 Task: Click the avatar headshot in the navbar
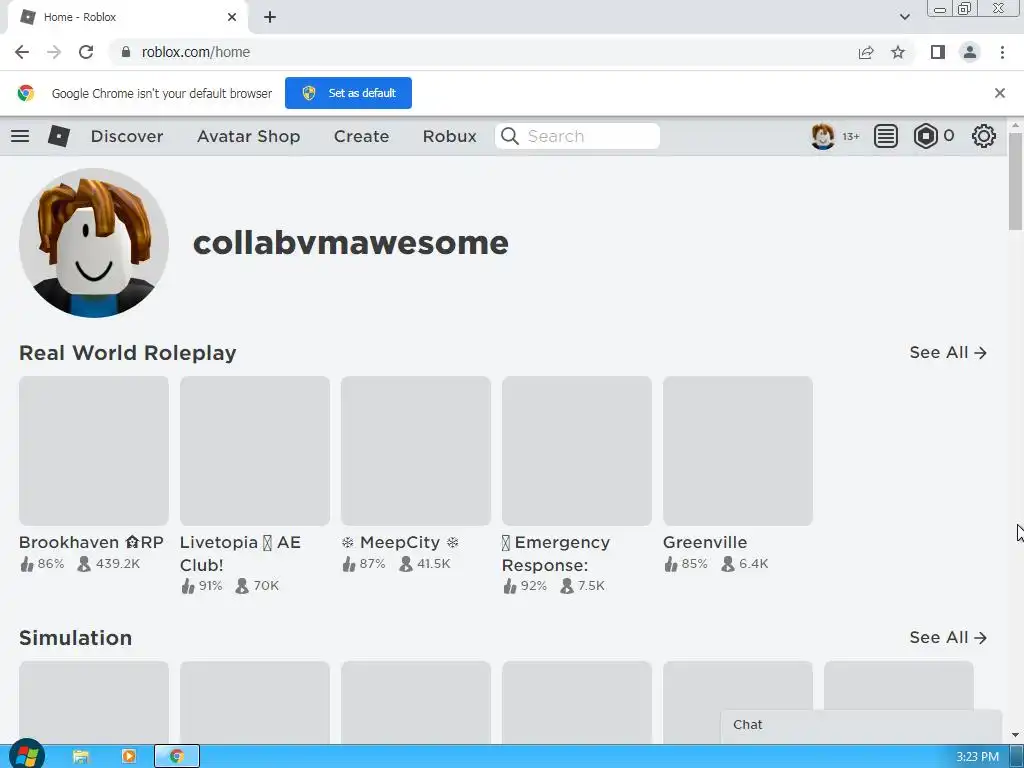point(823,136)
